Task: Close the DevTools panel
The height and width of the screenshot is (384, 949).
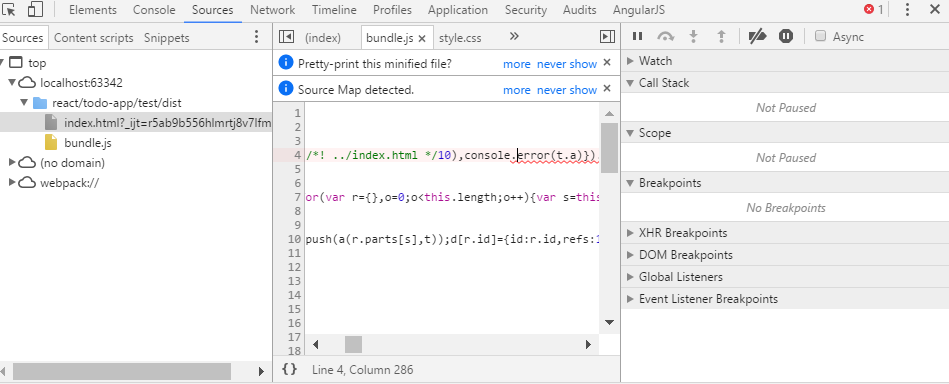Action: tap(934, 10)
